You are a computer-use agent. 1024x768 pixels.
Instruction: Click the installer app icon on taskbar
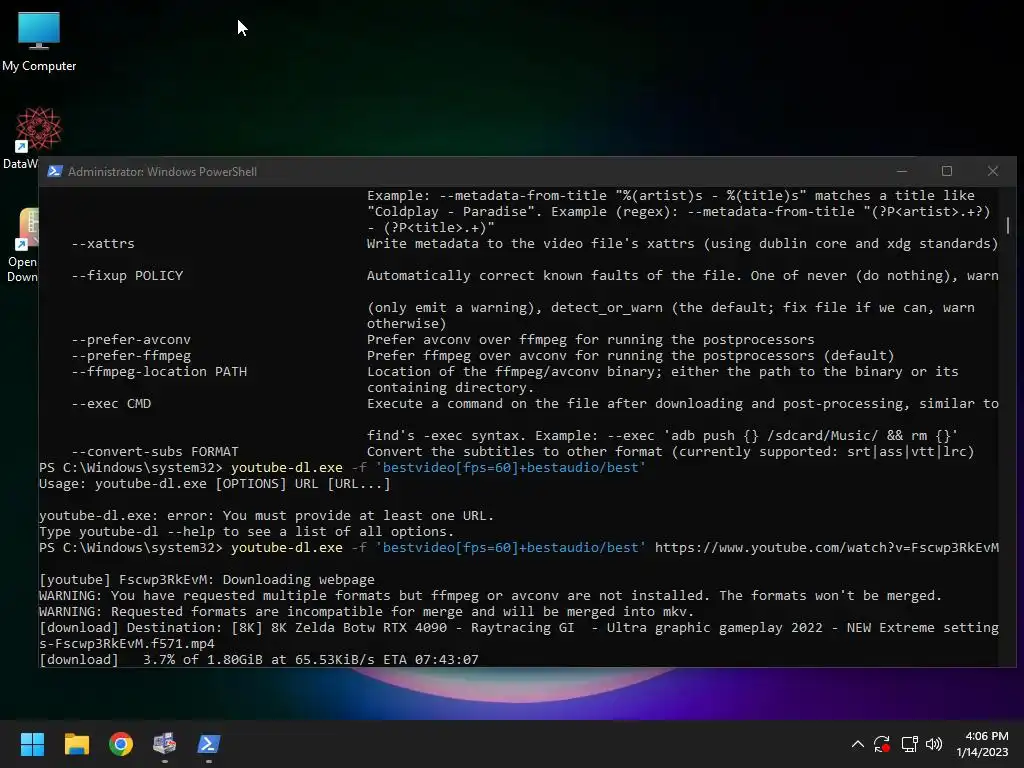(165, 744)
